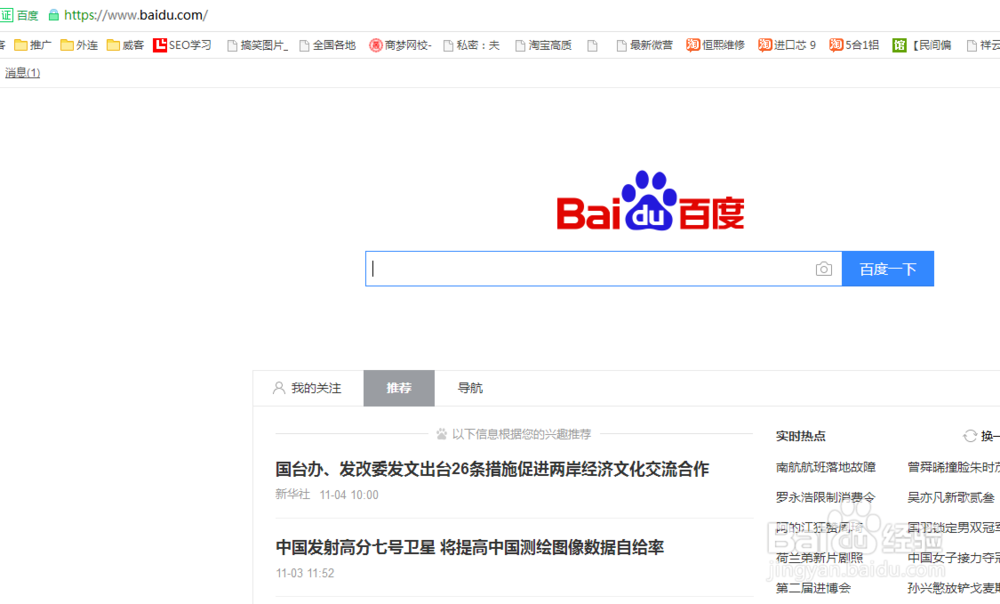Click the 11-04 10:00 news timestamp
The image size is (1000, 604).
349,495
